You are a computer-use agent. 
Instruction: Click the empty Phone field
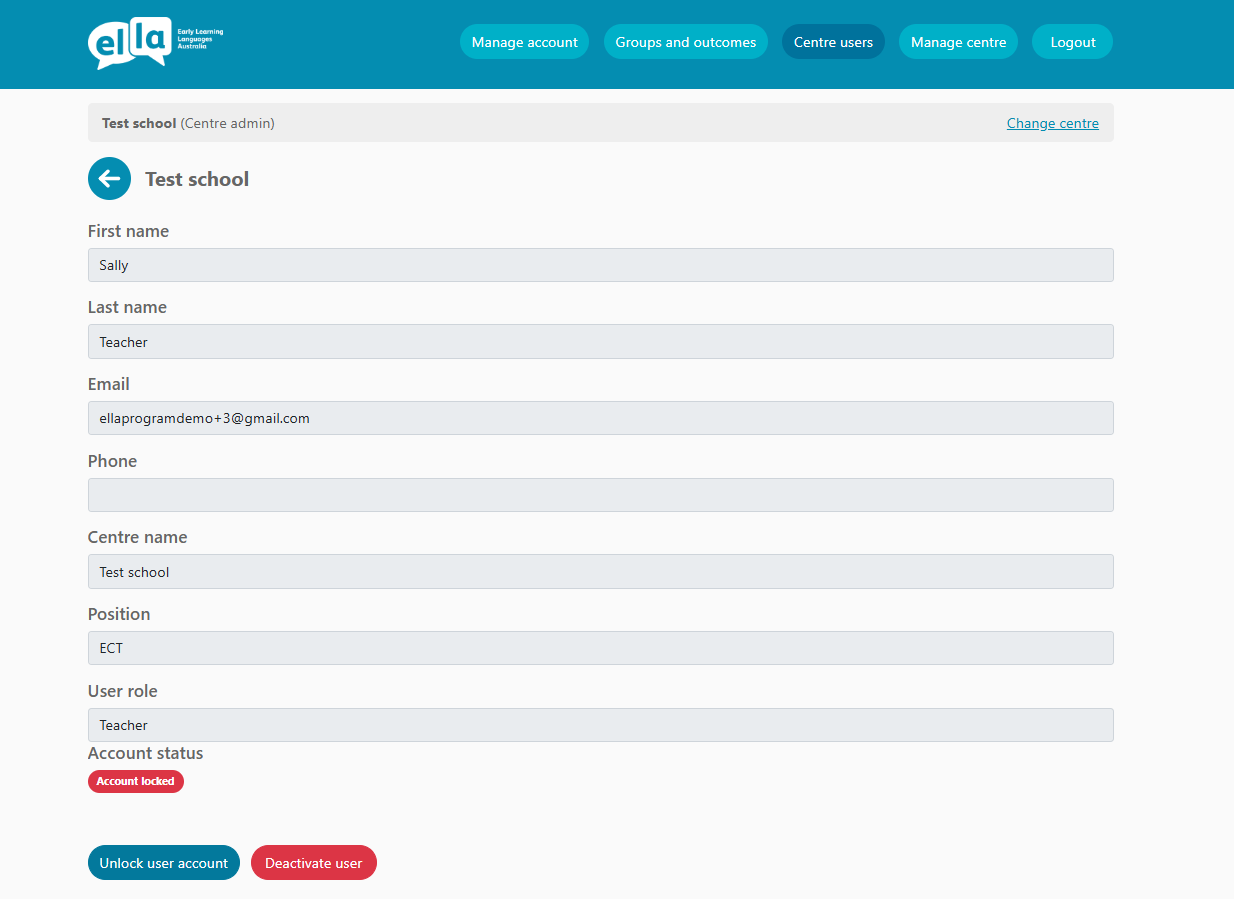pos(600,495)
